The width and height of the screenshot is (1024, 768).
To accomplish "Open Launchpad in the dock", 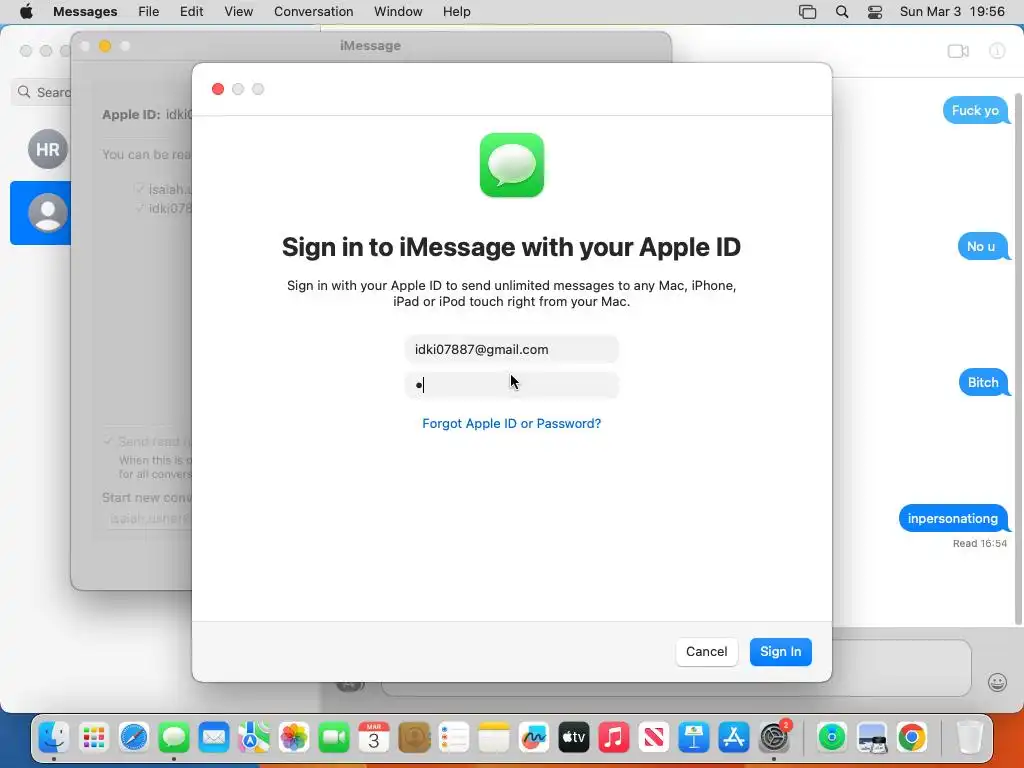I will [94, 738].
